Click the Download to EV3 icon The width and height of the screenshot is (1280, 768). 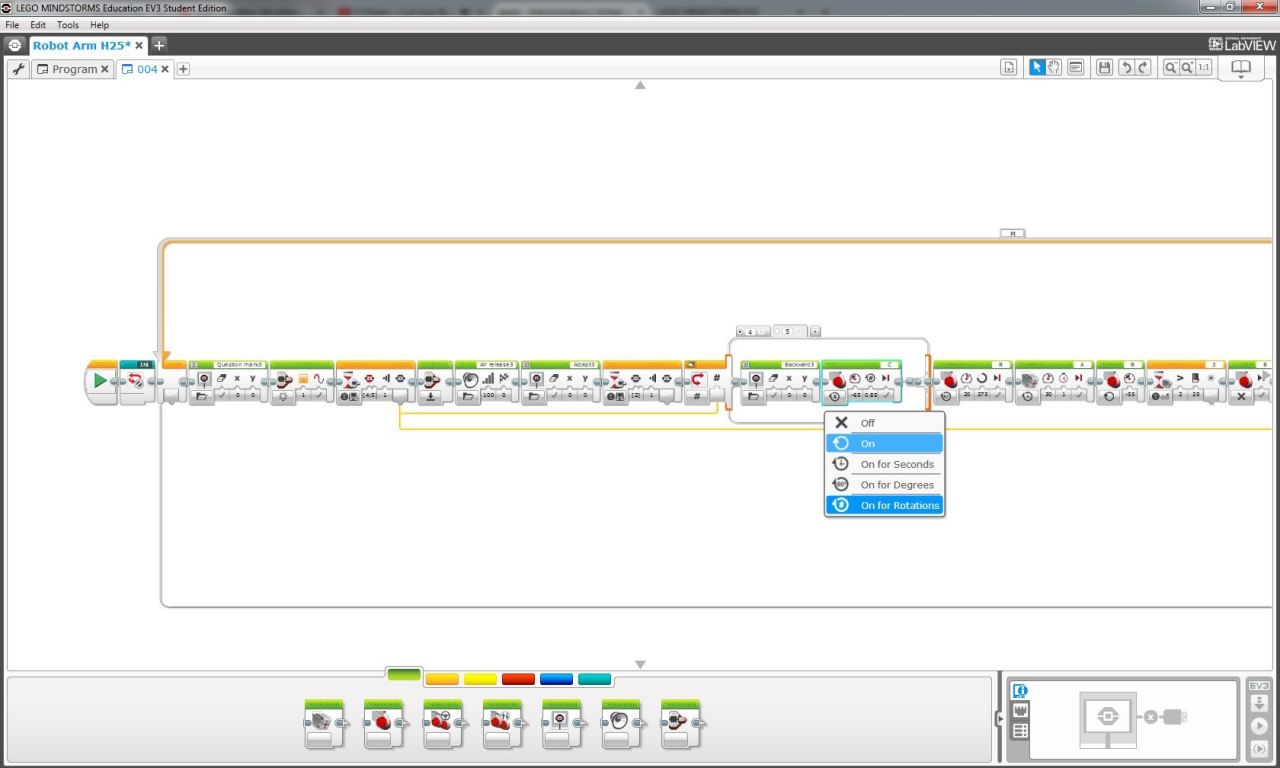tap(1259, 705)
